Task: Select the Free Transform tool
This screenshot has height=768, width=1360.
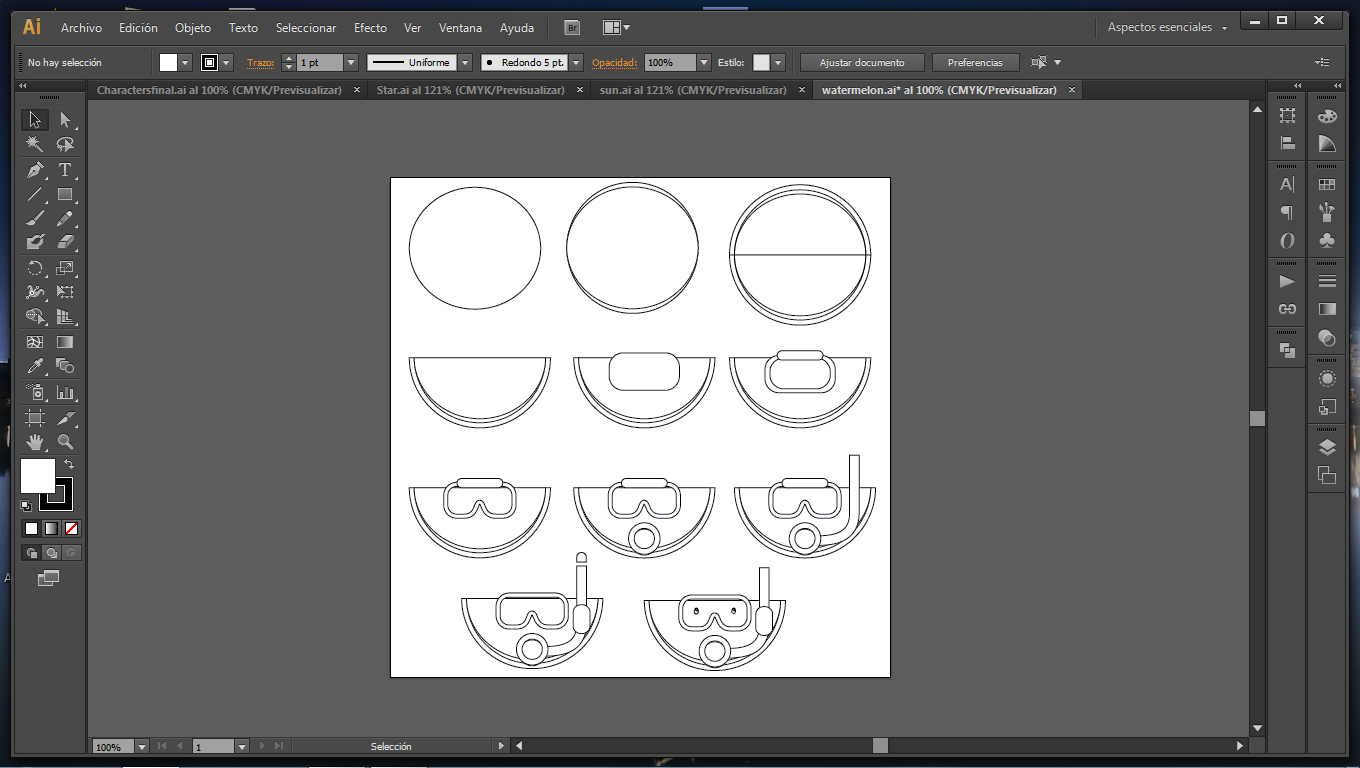Action: pyautogui.click(x=65, y=292)
